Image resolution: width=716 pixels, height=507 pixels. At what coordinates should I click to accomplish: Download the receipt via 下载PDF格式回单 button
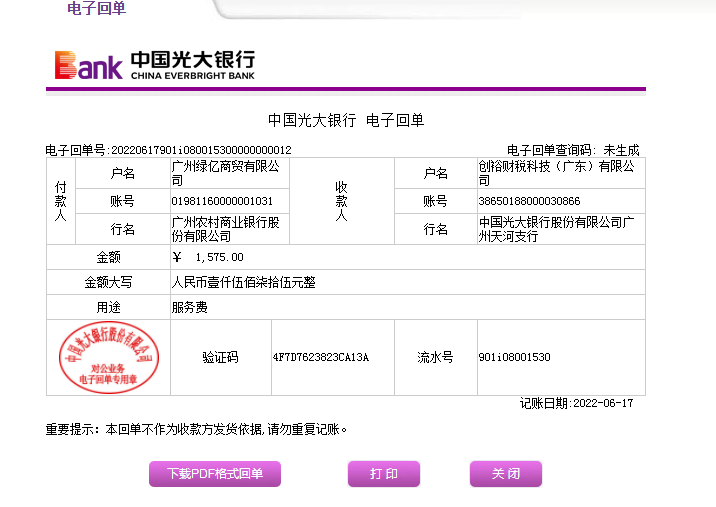coord(214,474)
